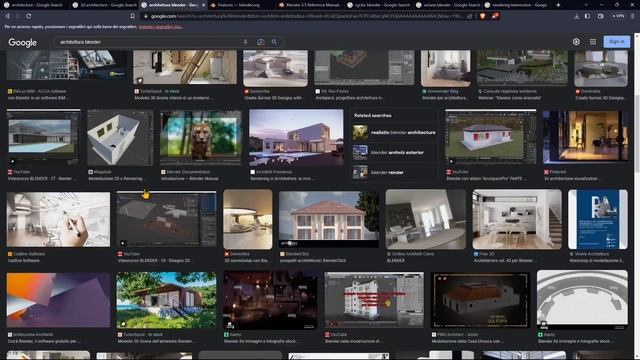This screenshot has height=360, width=640.
Task: Click the magnifier search icon
Action: coord(274,42)
